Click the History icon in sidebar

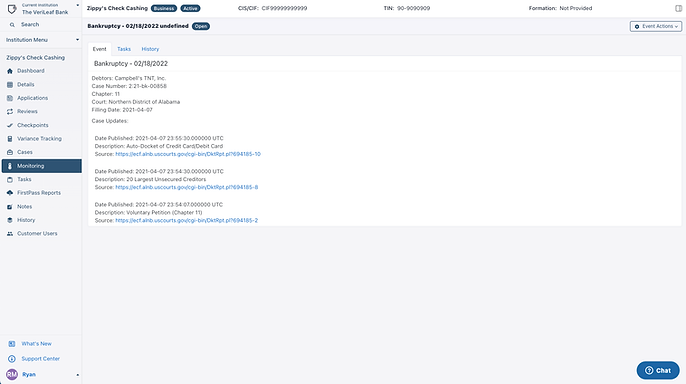tap(10, 220)
